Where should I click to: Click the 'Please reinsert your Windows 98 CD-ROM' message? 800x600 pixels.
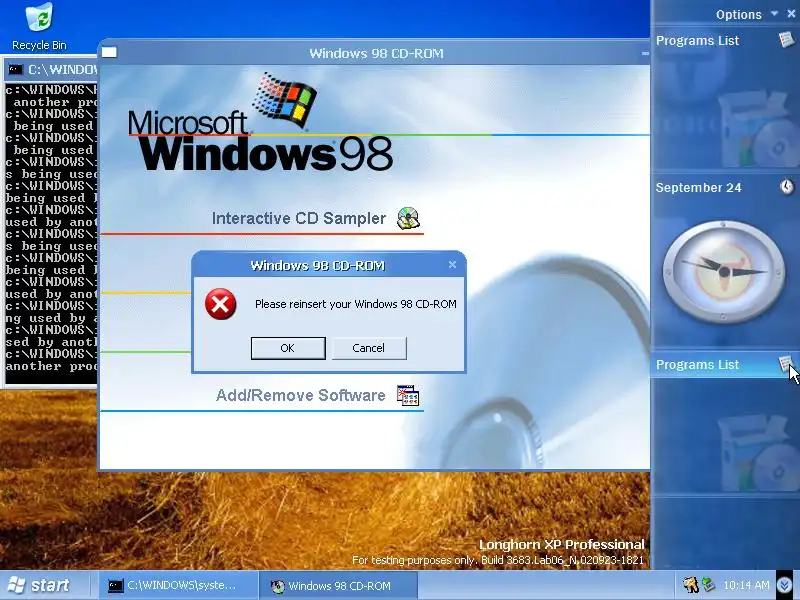(356, 304)
